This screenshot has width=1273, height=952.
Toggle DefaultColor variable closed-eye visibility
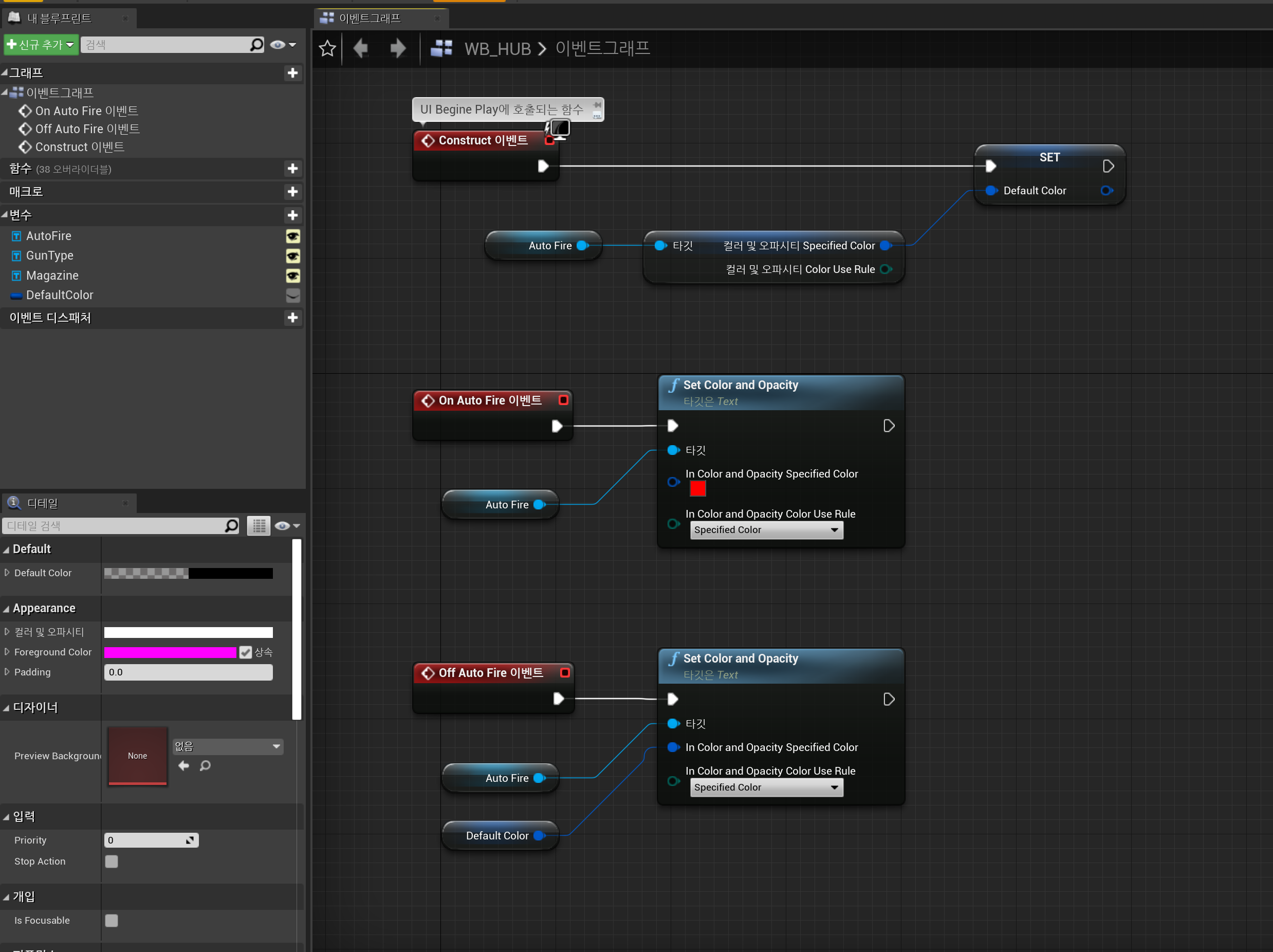tap(293, 295)
